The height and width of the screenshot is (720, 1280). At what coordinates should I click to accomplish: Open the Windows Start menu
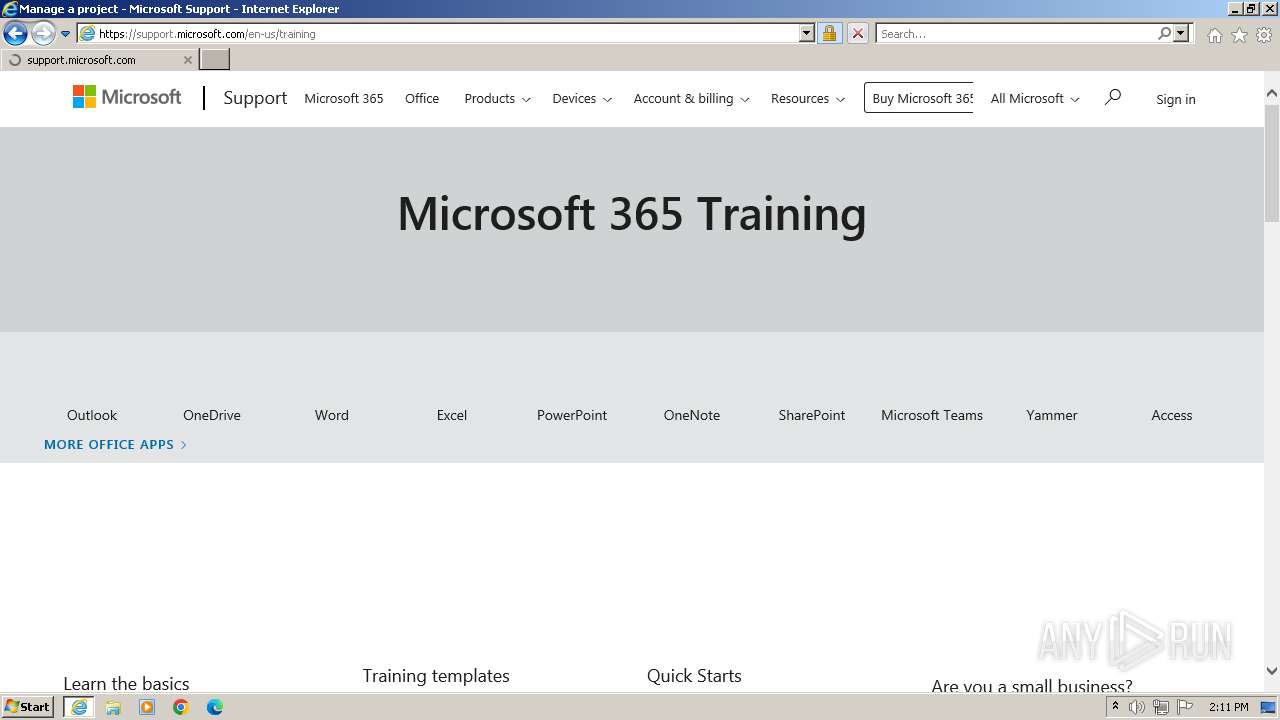[x=28, y=706]
